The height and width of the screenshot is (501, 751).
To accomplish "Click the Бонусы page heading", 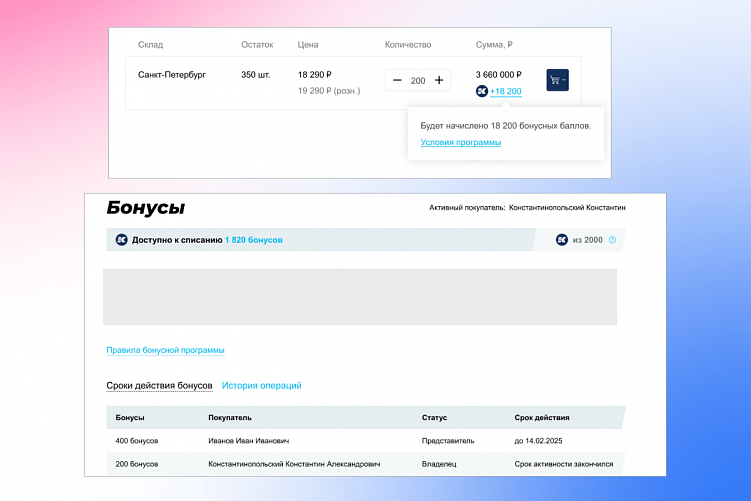I will tap(146, 207).
